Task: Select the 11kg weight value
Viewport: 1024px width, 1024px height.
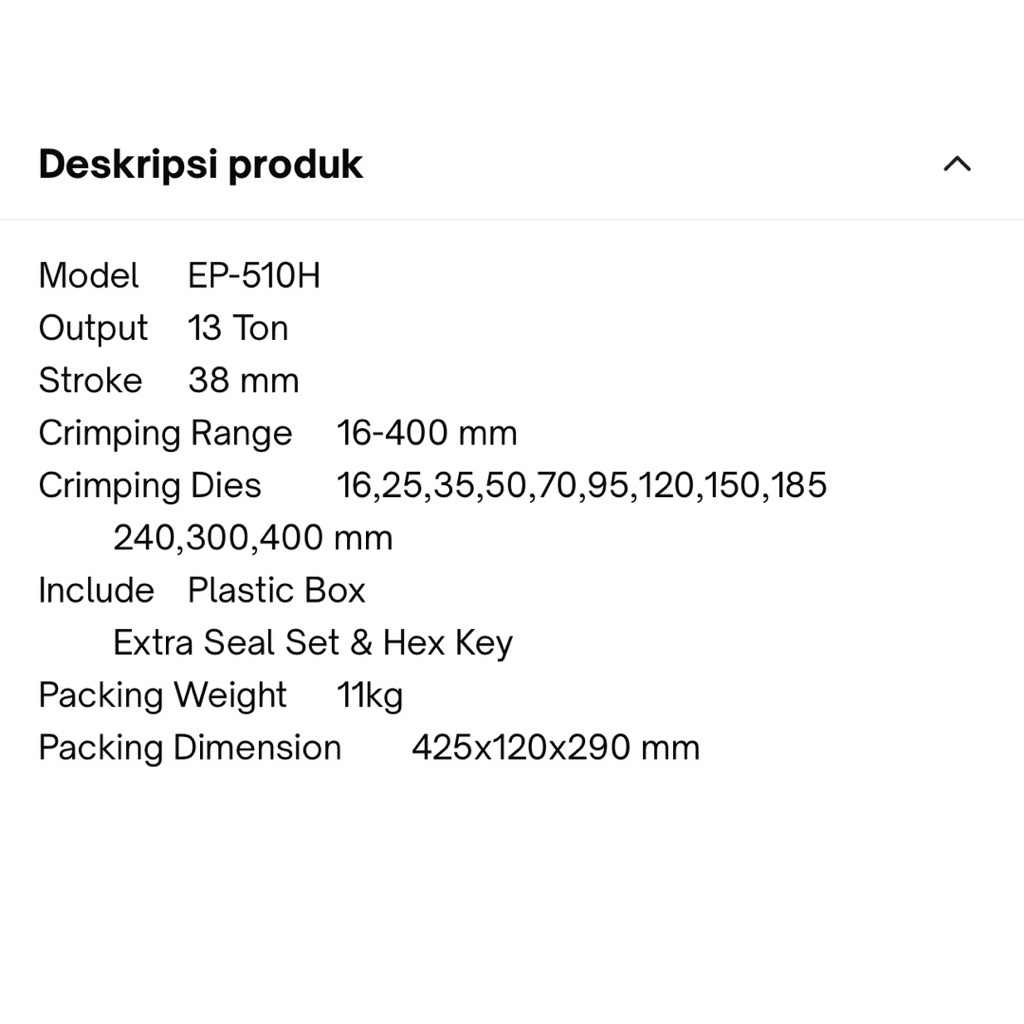Action: coord(370,695)
